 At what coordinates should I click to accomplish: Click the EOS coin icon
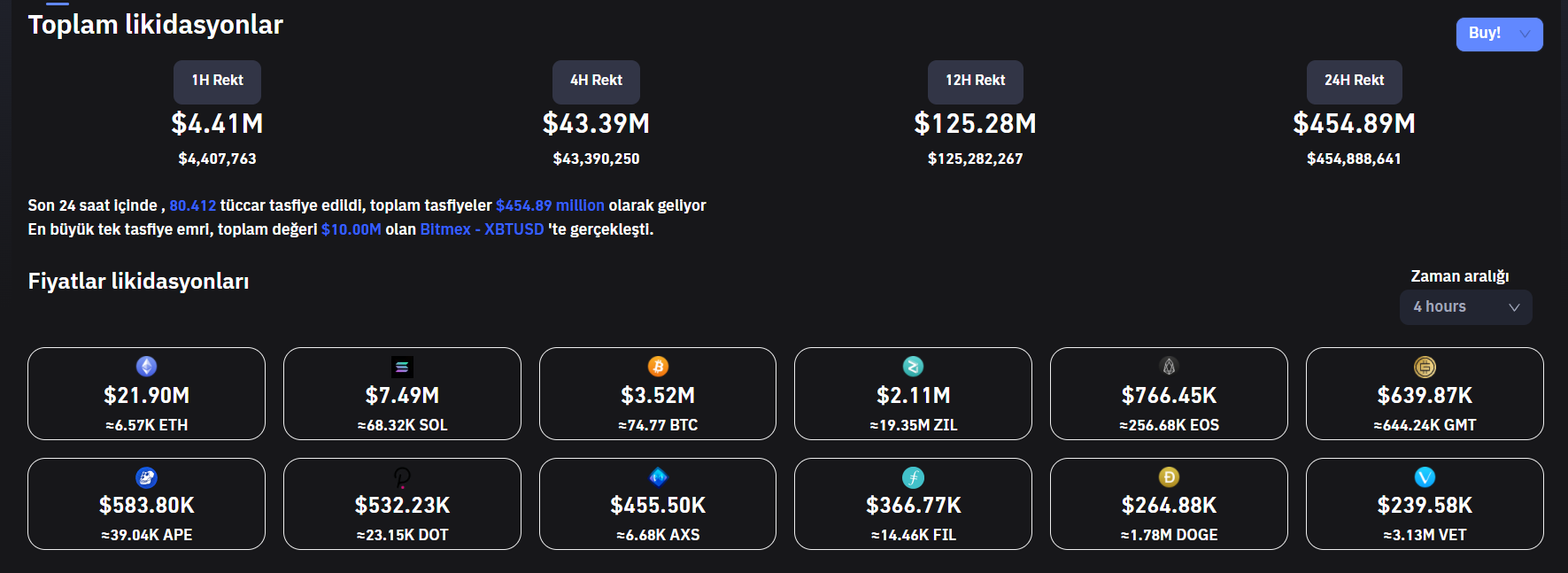1169,367
